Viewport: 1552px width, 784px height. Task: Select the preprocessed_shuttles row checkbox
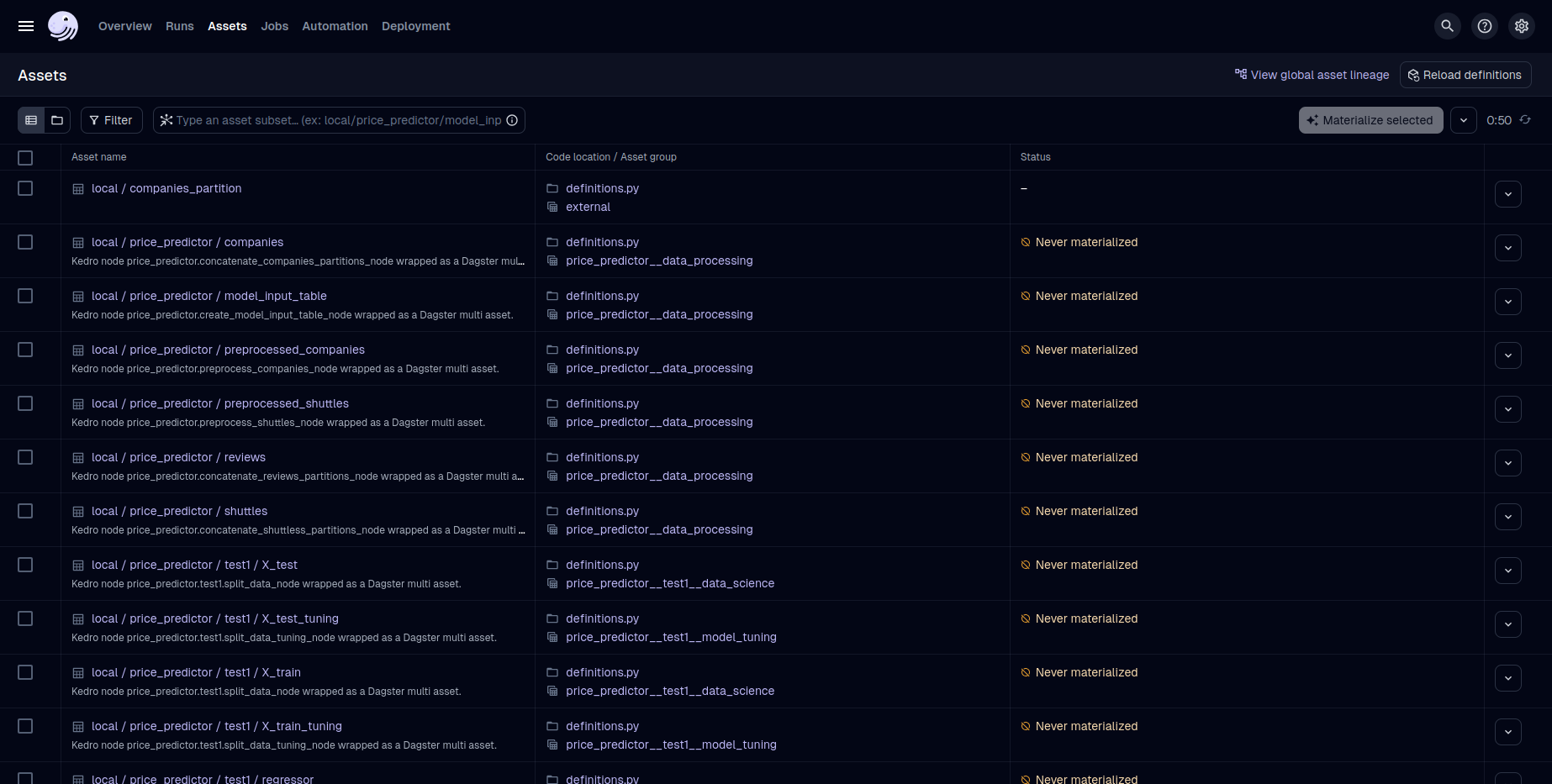[x=25, y=403]
